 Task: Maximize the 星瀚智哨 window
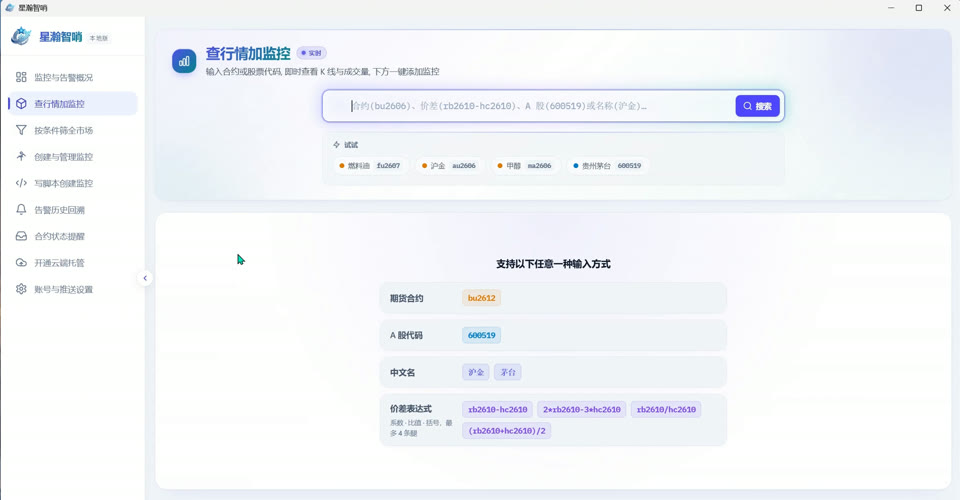point(918,8)
